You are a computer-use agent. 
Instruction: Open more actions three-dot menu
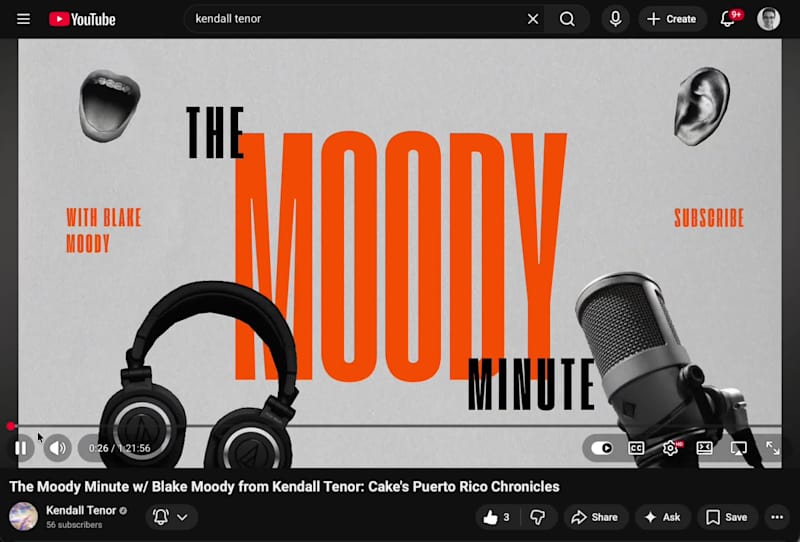coord(777,517)
